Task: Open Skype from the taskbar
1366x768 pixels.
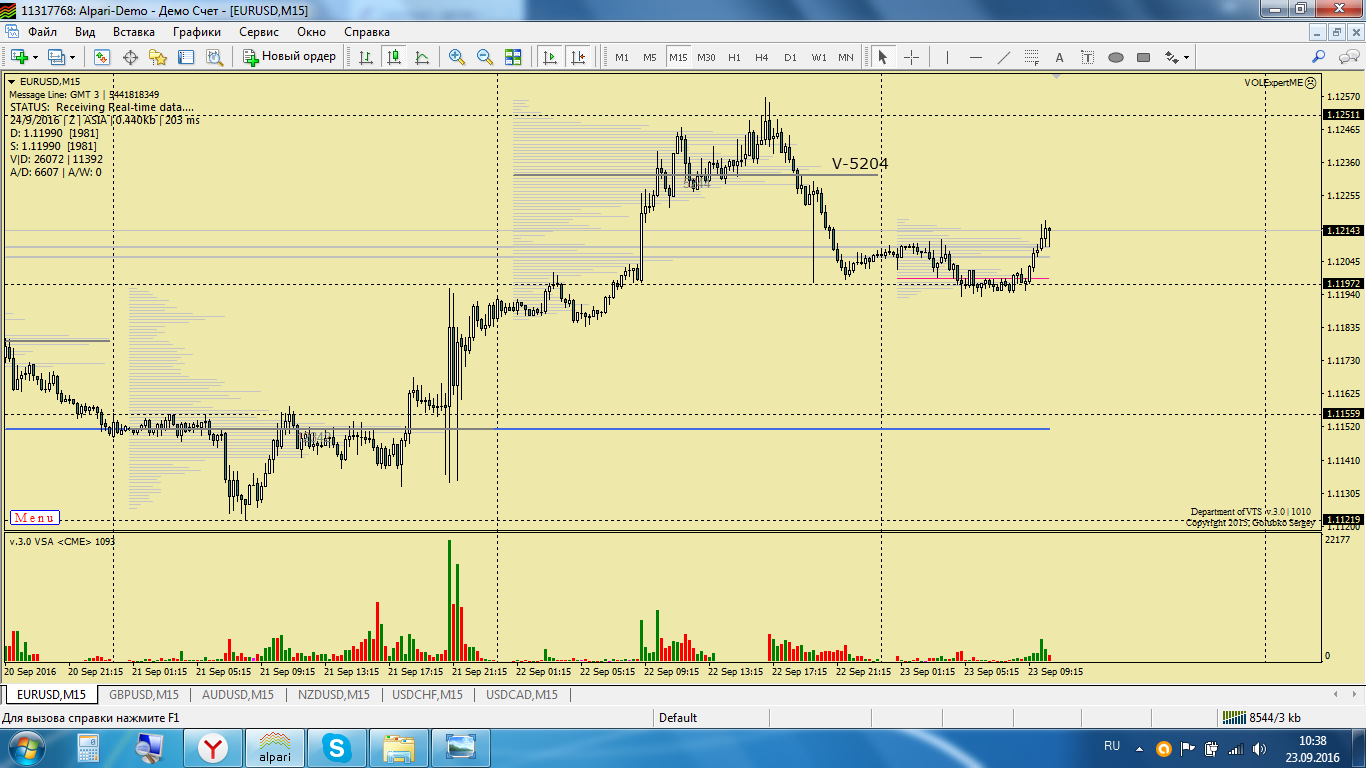Action: (337, 748)
